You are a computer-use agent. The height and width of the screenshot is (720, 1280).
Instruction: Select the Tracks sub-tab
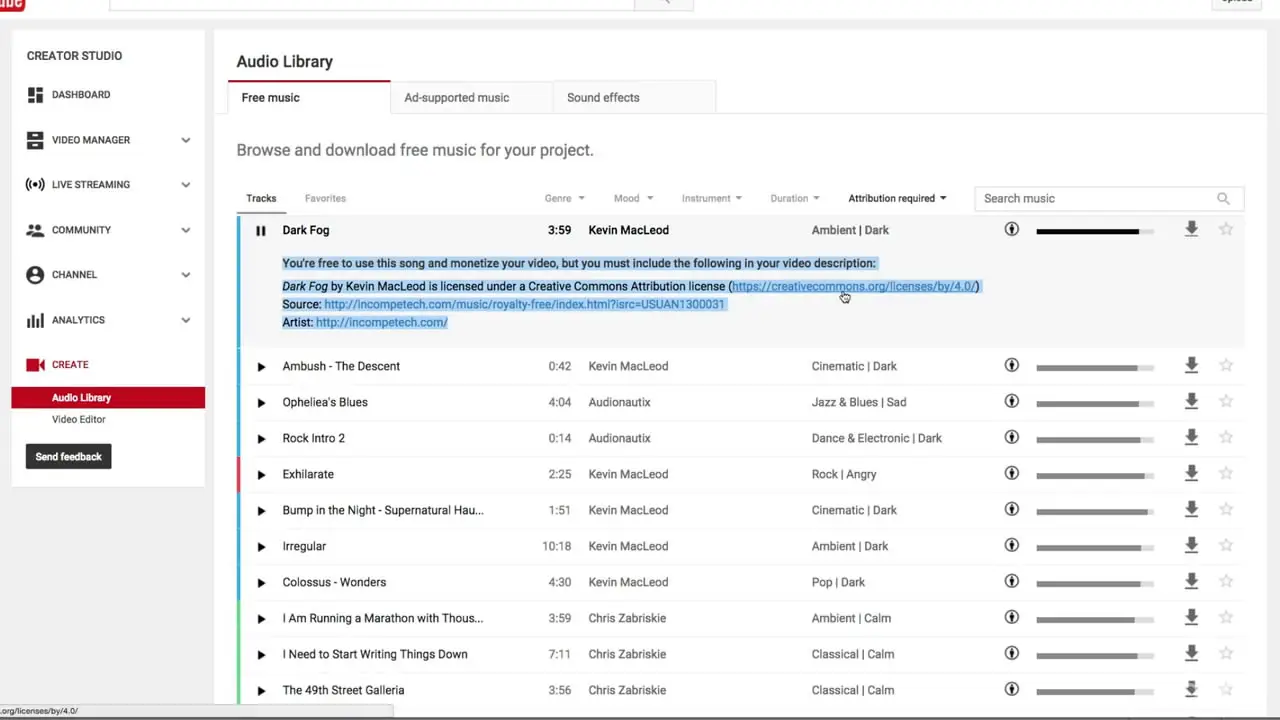point(261,198)
